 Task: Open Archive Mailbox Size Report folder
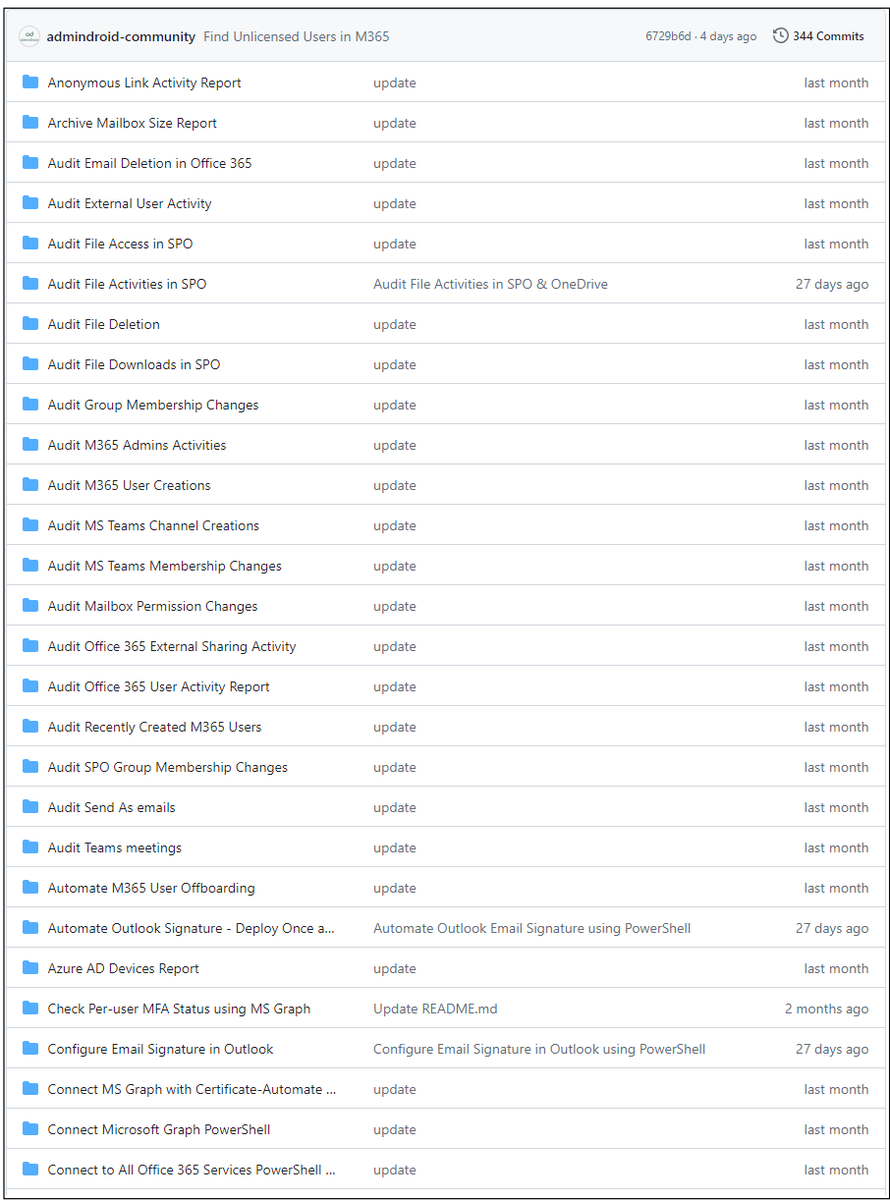tap(132, 123)
